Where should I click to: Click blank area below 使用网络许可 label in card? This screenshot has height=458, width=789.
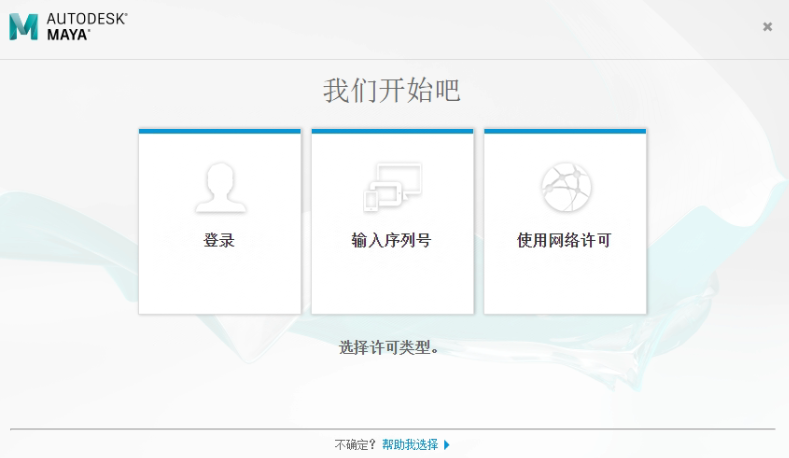(565, 285)
